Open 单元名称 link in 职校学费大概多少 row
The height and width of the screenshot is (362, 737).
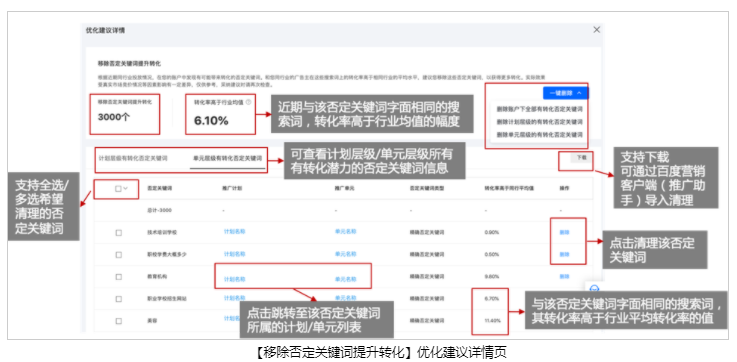(345, 254)
